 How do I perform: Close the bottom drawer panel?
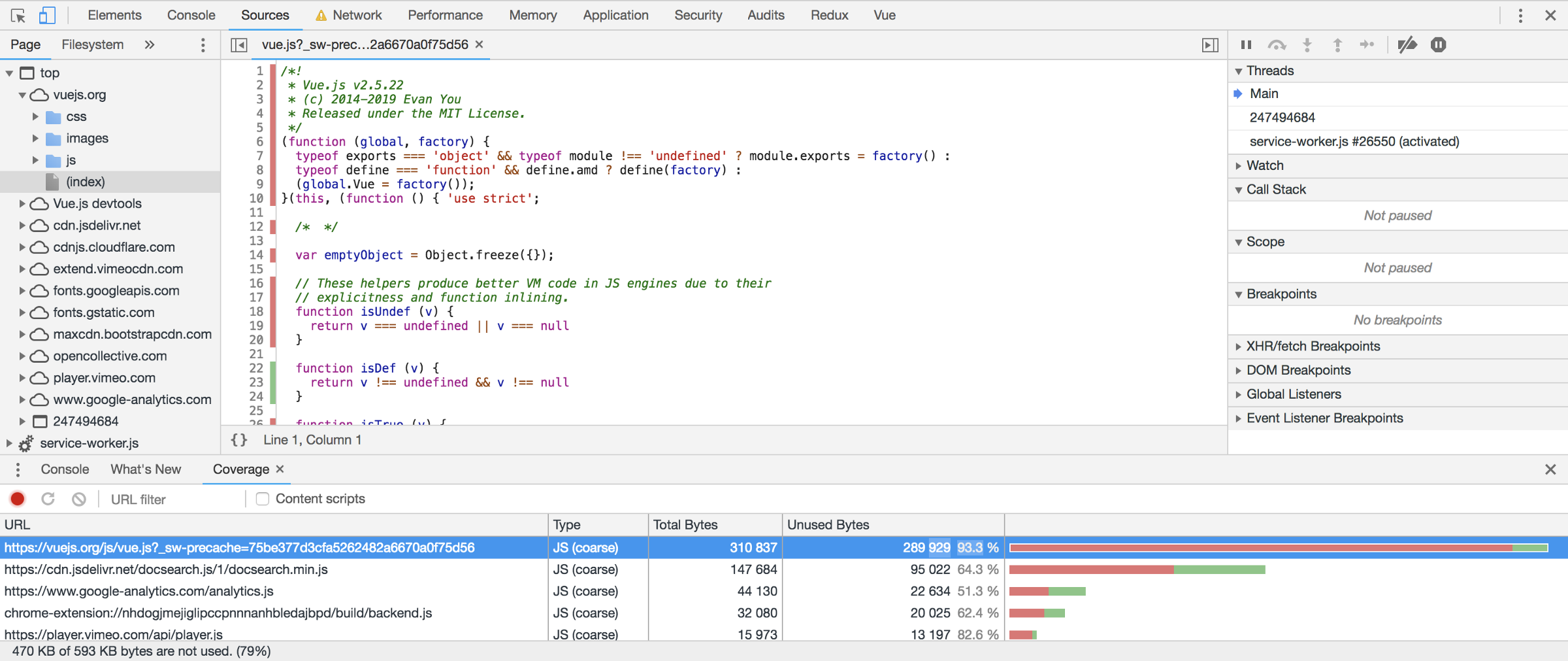coord(1550,469)
